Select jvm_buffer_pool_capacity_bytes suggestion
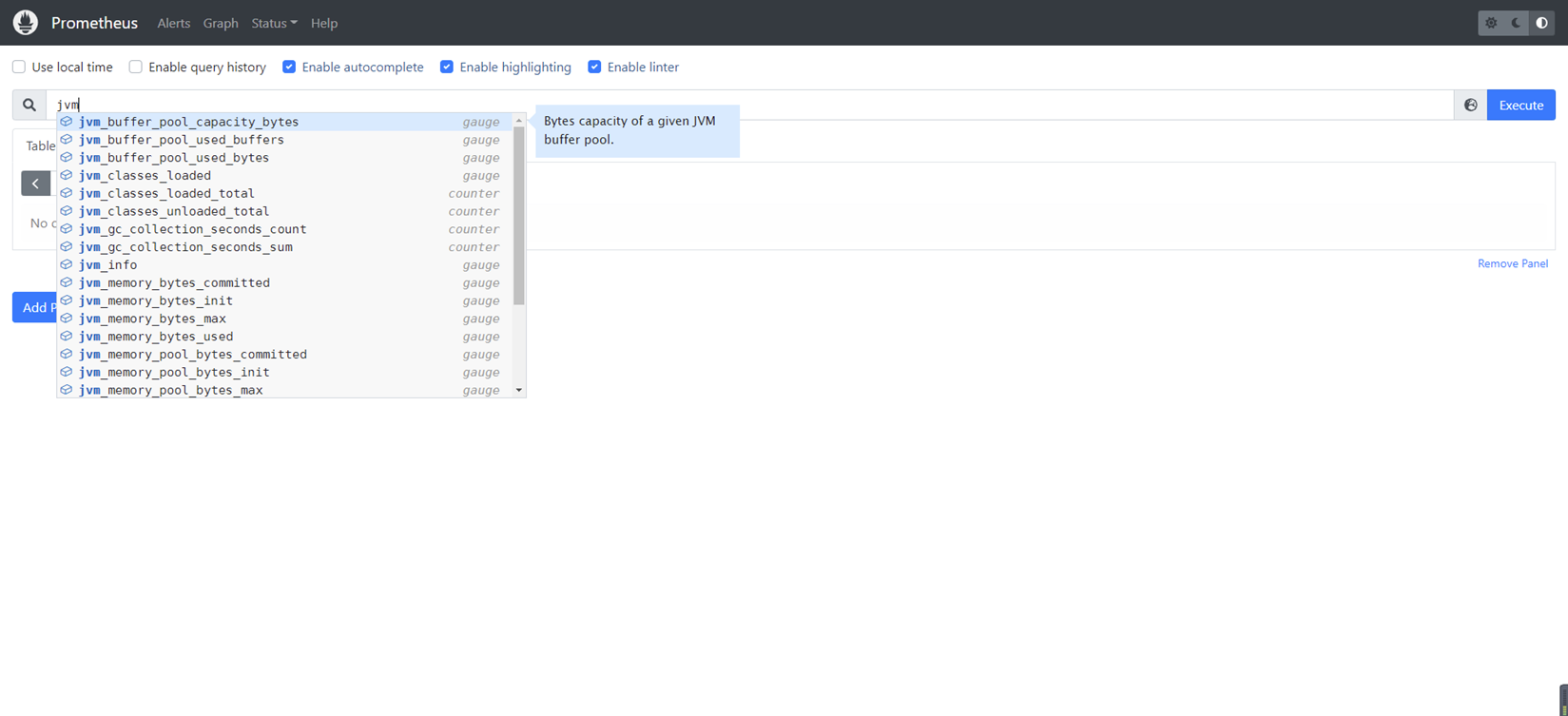The image size is (1568, 716). coord(285,122)
